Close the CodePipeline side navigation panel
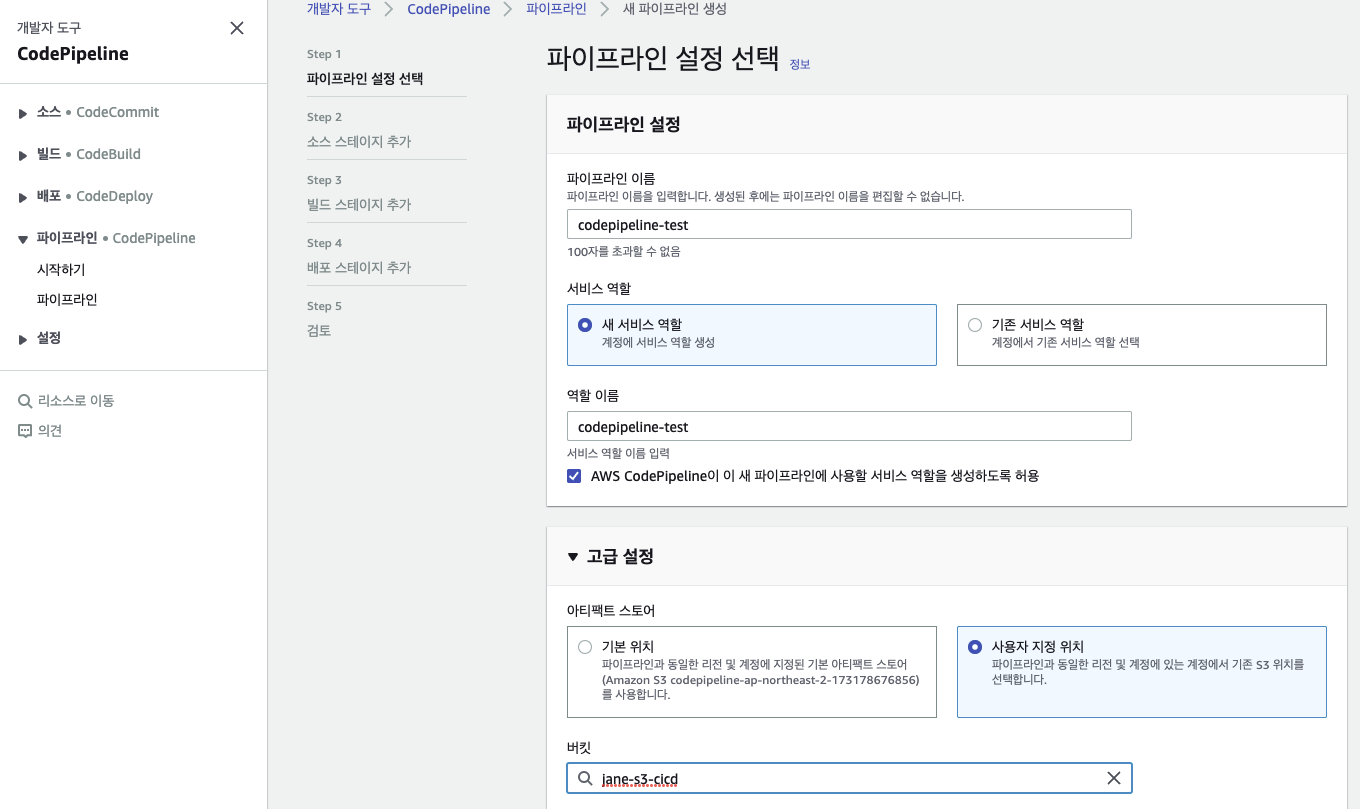Image resolution: width=1360 pixels, height=809 pixels. tap(237, 28)
